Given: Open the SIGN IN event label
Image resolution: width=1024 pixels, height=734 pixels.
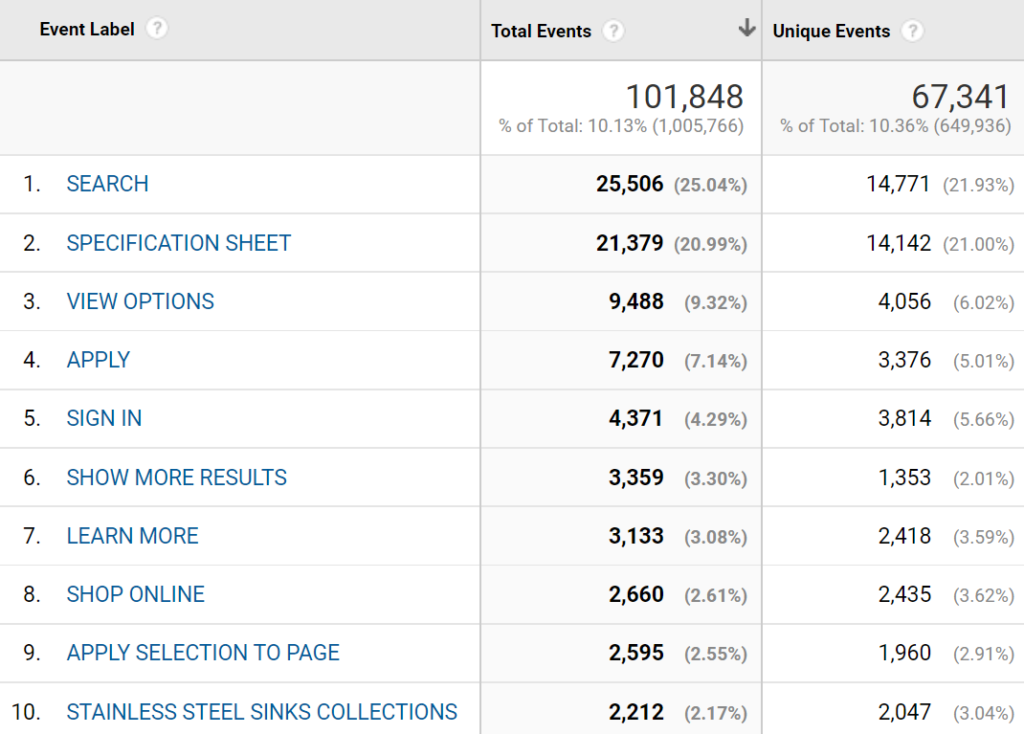Looking at the screenshot, I should click(104, 419).
